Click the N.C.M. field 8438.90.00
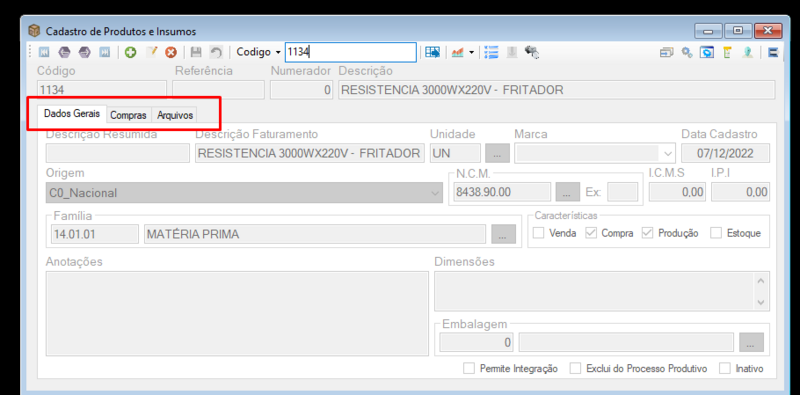 click(x=502, y=193)
